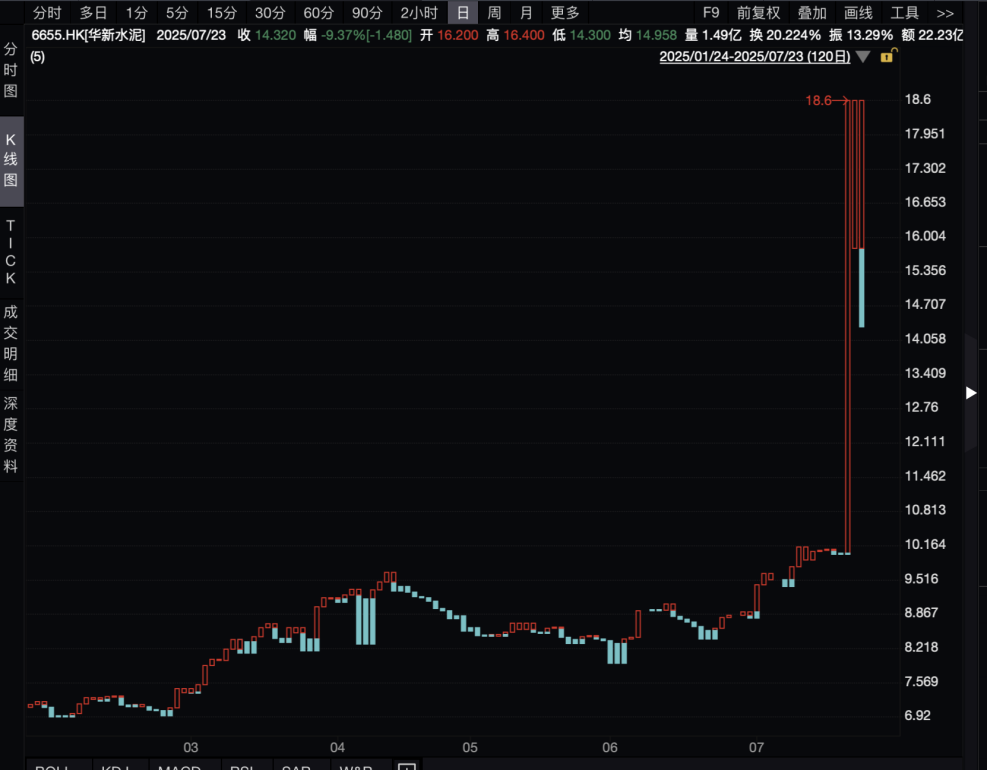
Task: Click the 振 13.29% amplitude value
Action: pyautogui.click(x=861, y=35)
